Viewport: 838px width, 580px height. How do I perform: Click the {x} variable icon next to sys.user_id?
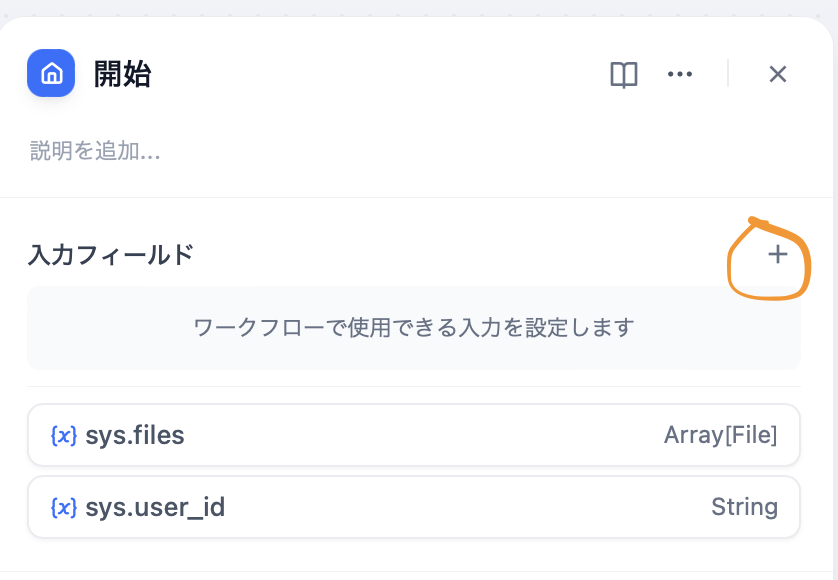[x=63, y=507]
